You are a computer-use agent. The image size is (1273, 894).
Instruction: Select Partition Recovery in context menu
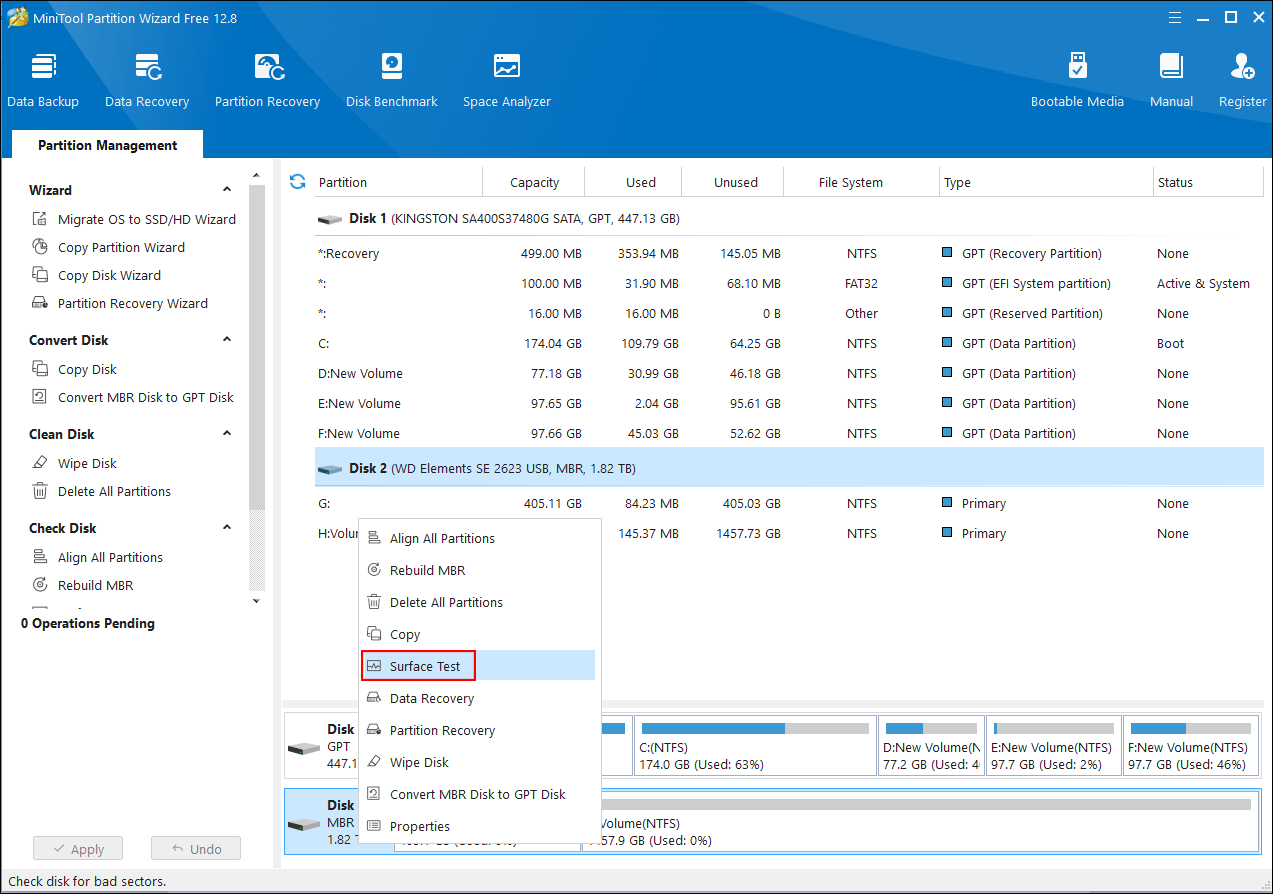pos(478,730)
